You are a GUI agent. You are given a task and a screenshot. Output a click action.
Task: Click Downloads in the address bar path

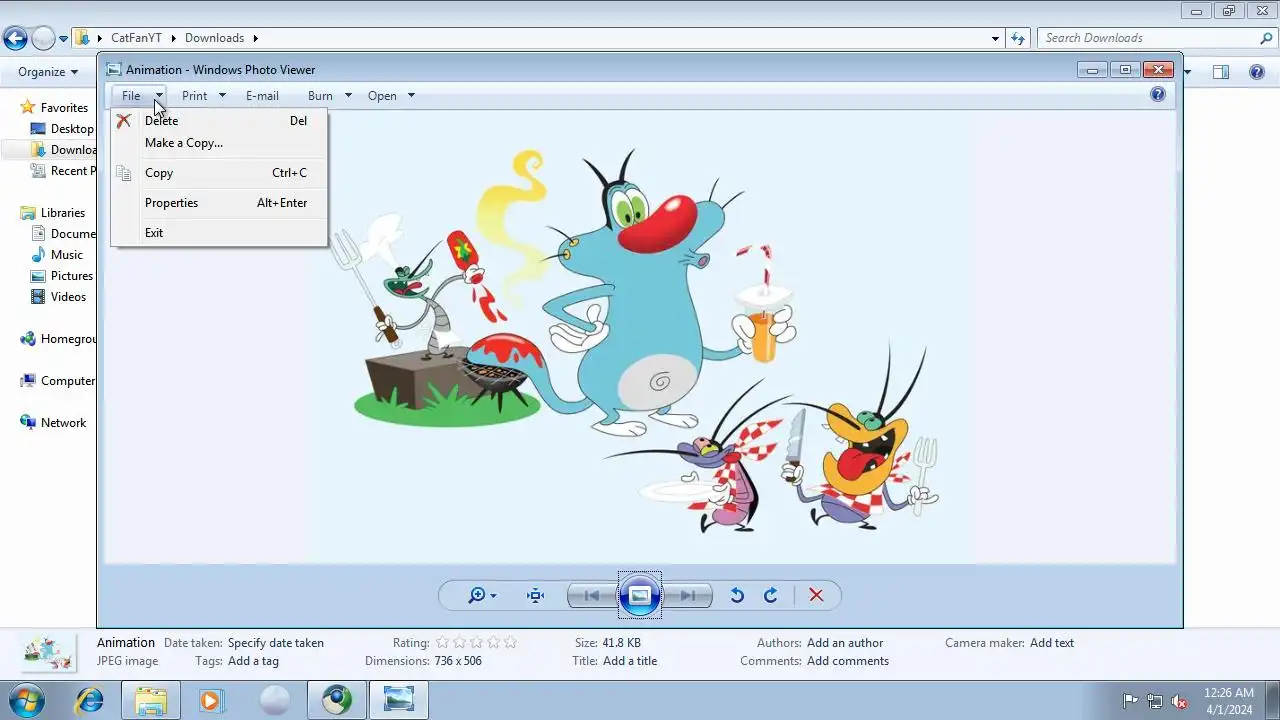point(214,38)
